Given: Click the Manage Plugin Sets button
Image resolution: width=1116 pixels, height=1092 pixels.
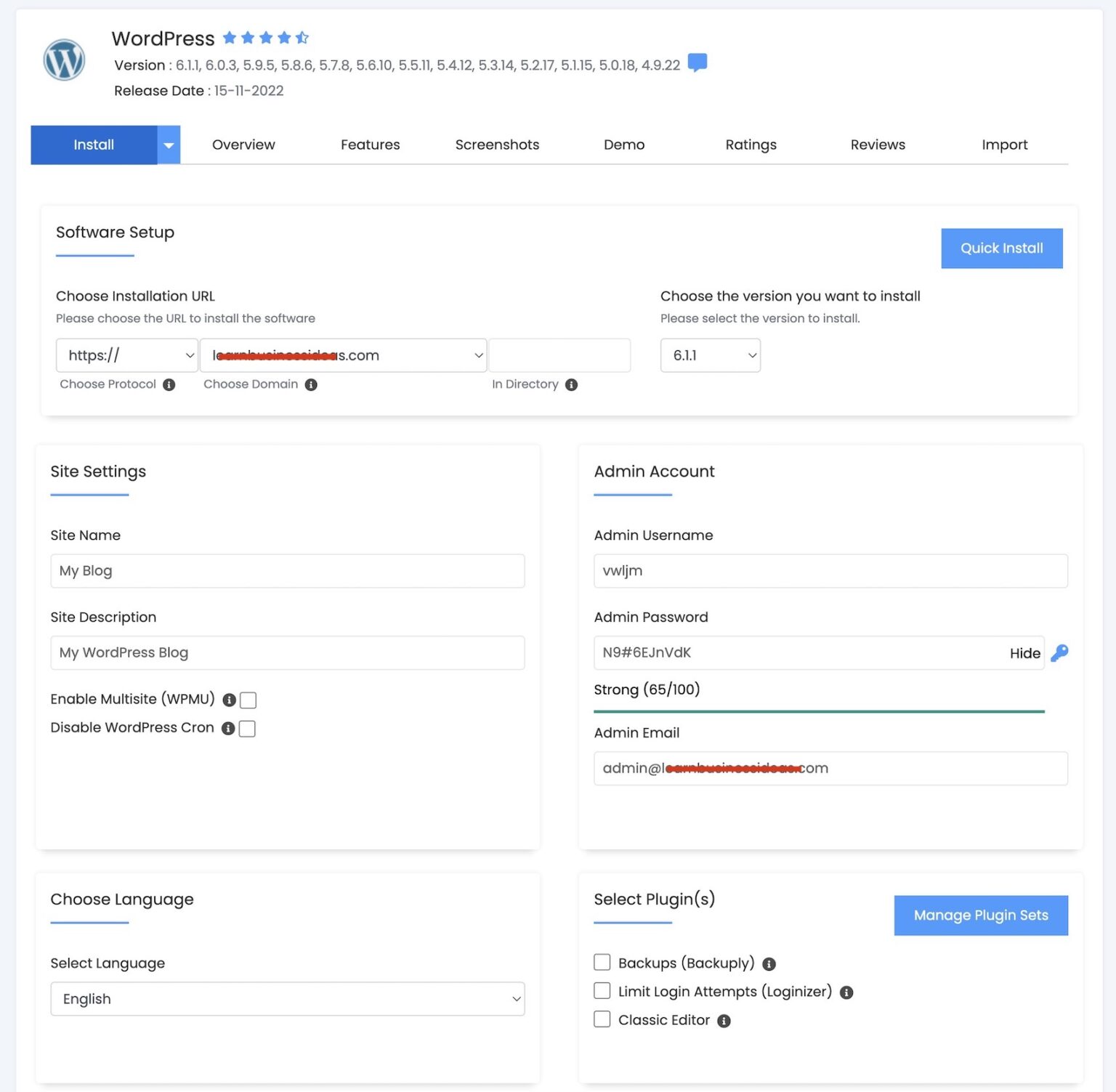Looking at the screenshot, I should pyautogui.click(x=980, y=915).
